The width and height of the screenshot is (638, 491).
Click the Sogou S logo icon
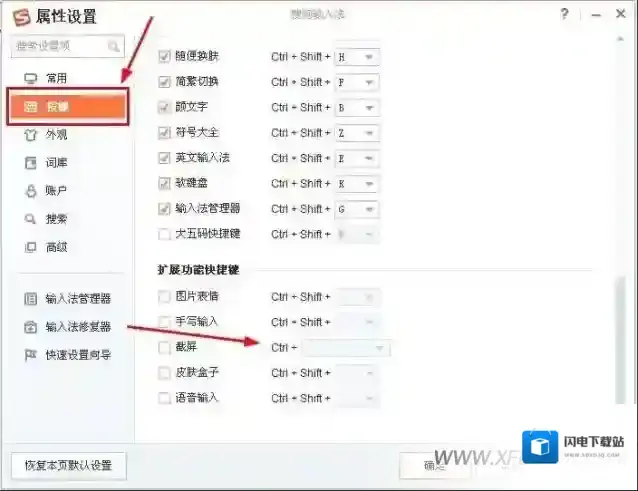click(x=21, y=17)
